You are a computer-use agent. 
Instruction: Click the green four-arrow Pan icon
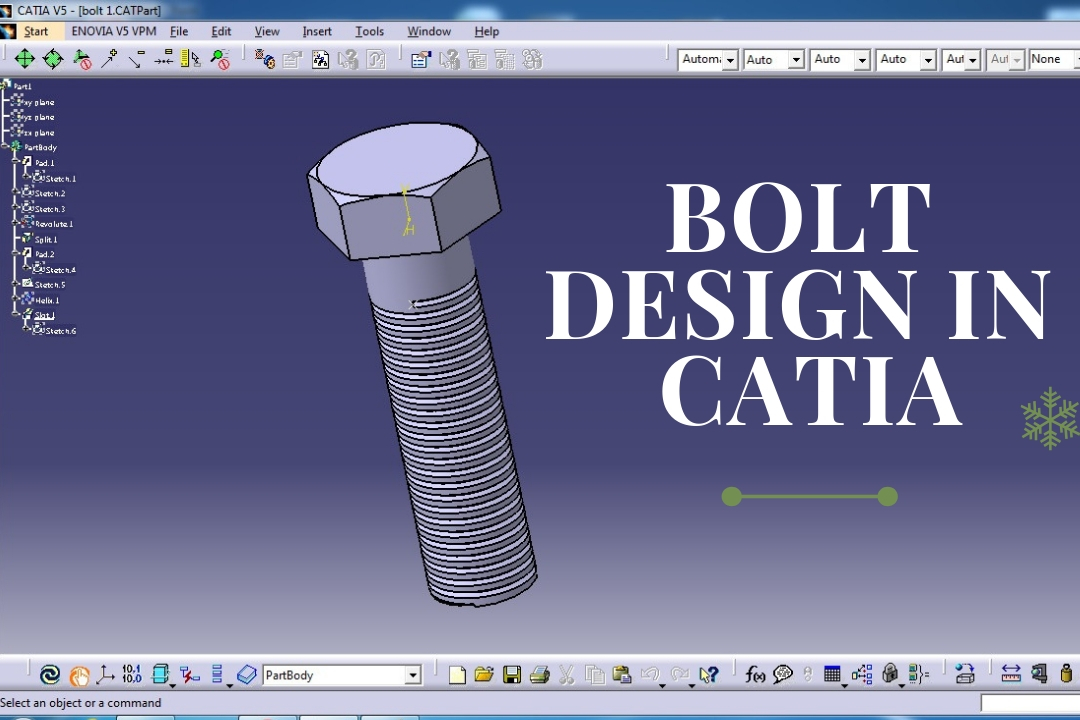[24, 59]
